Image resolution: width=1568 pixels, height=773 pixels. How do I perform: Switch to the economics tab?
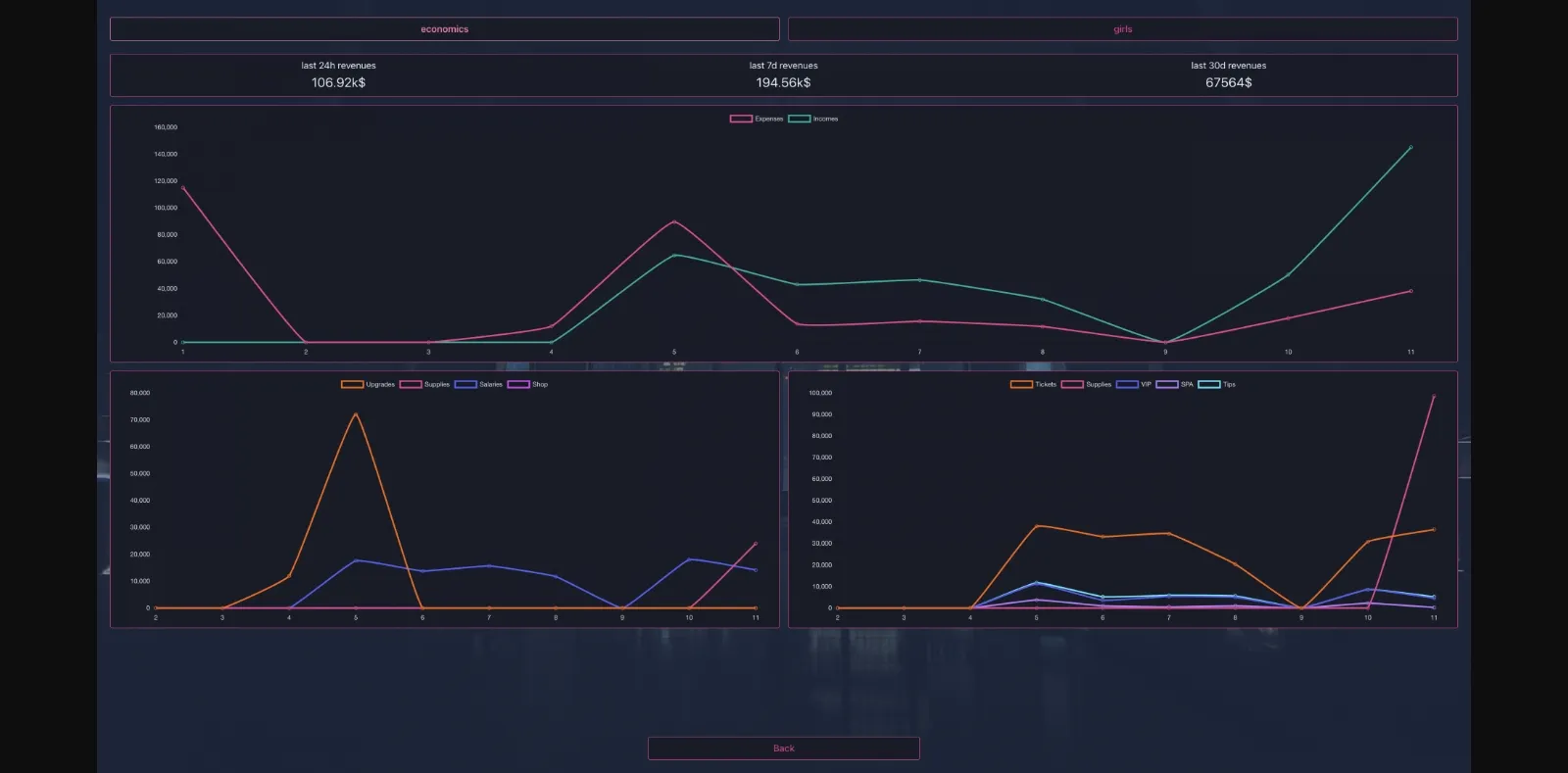444,29
